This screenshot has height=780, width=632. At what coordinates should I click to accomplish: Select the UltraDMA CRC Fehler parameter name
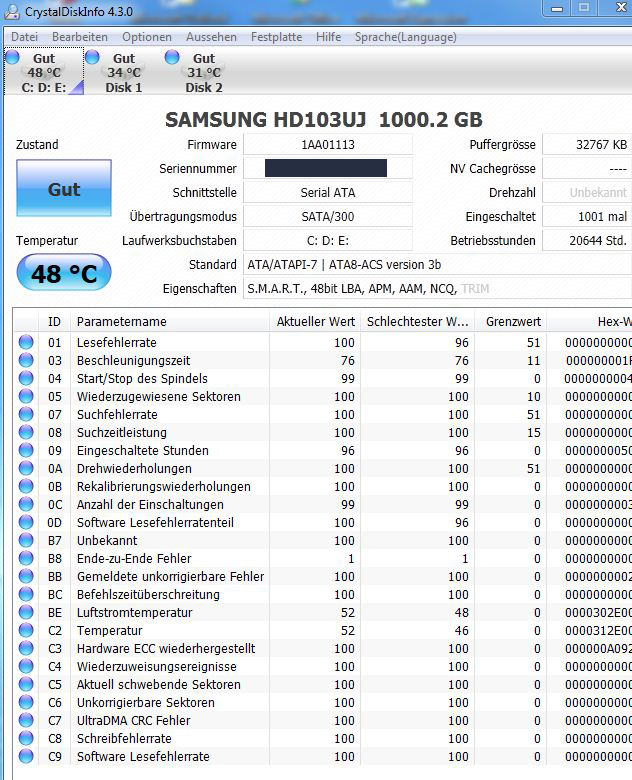pyautogui.click(x=133, y=720)
